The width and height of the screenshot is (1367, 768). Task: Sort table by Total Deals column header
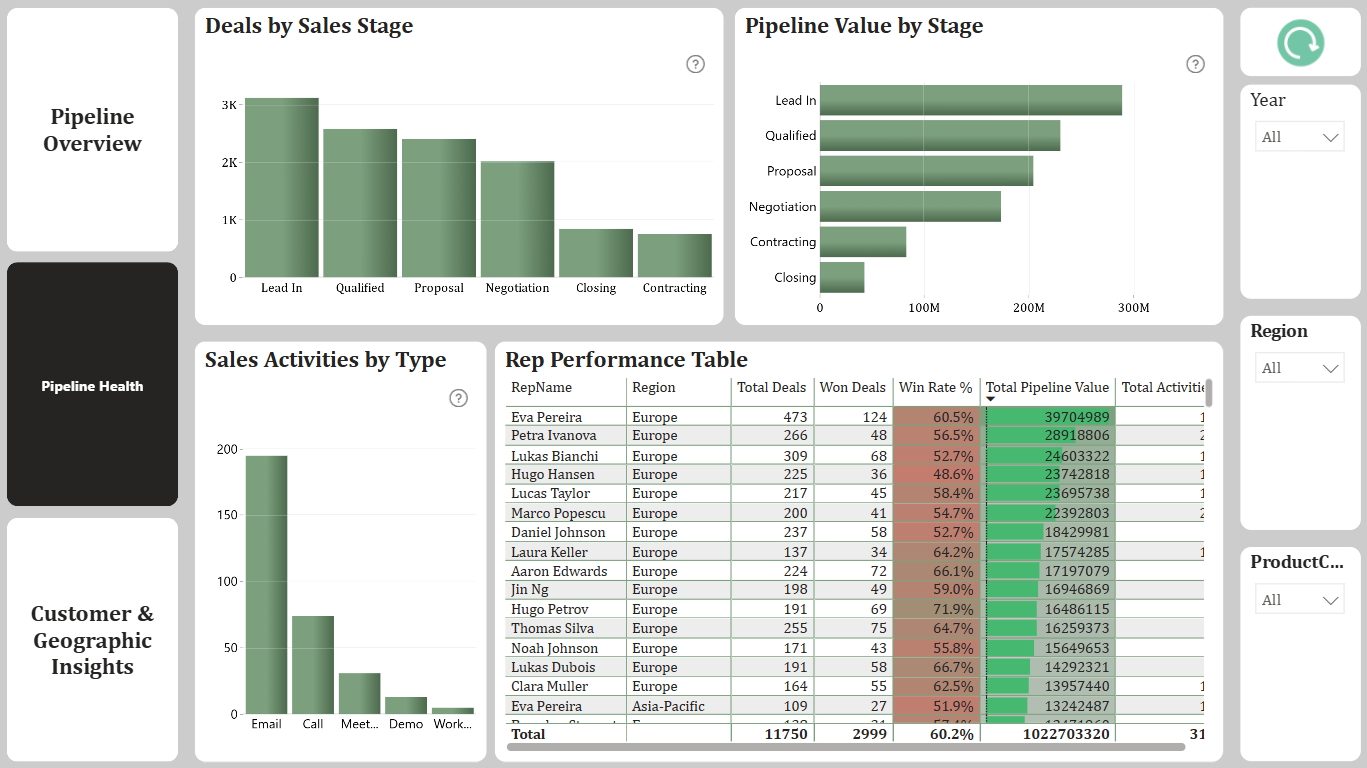tap(771, 388)
